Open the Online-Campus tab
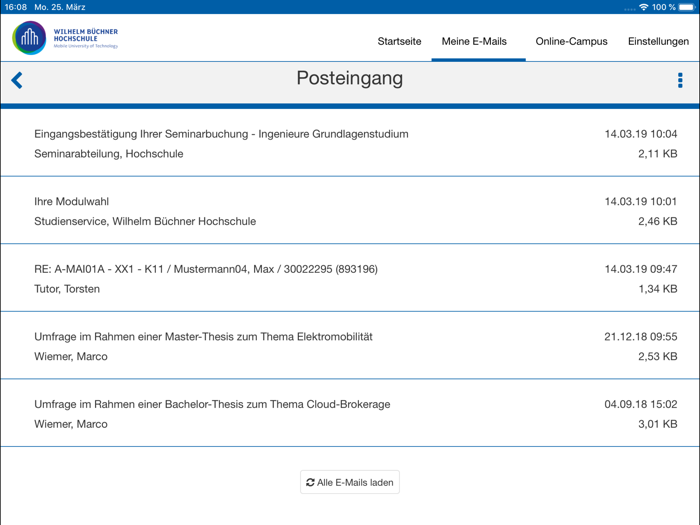 pyautogui.click(x=571, y=42)
